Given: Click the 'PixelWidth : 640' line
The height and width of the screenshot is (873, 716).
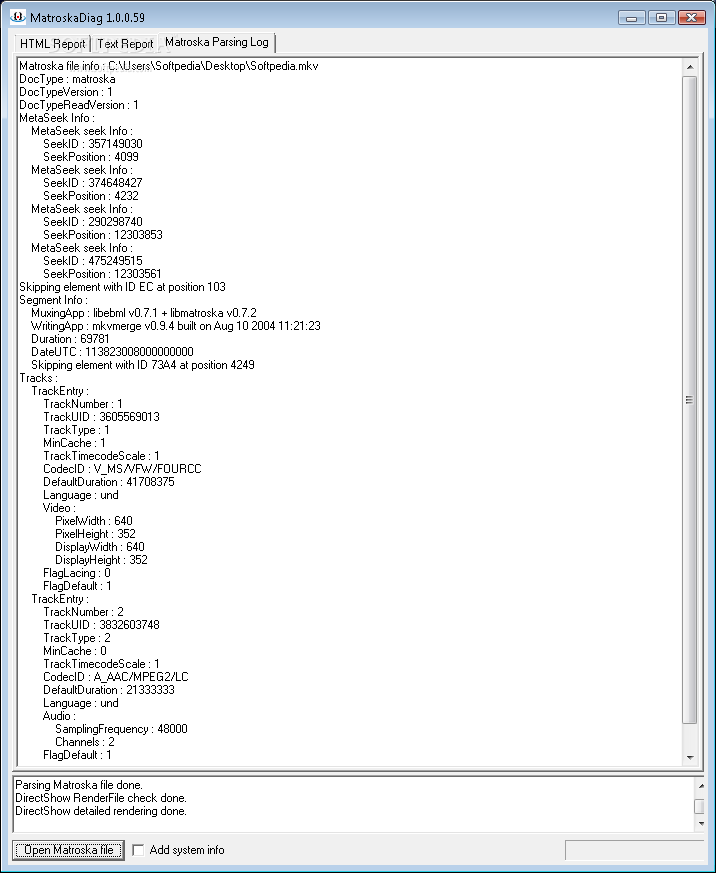Looking at the screenshot, I should (x=94, y=521).
